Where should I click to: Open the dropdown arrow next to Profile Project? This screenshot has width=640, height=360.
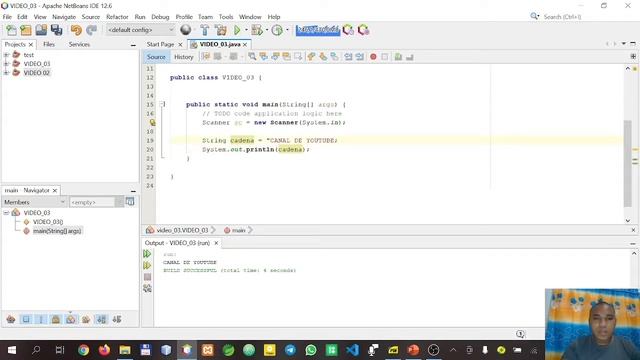pyautogui.click(x=287, y=30)
